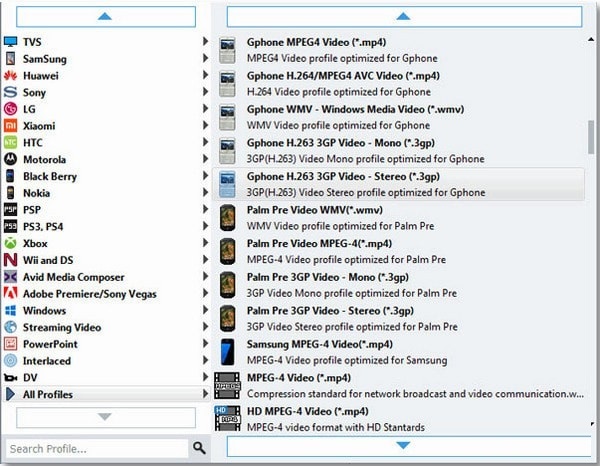Screen dimensions: 600x466
Task: Click the Avid Media Composer icon
Action: (10, 277)
